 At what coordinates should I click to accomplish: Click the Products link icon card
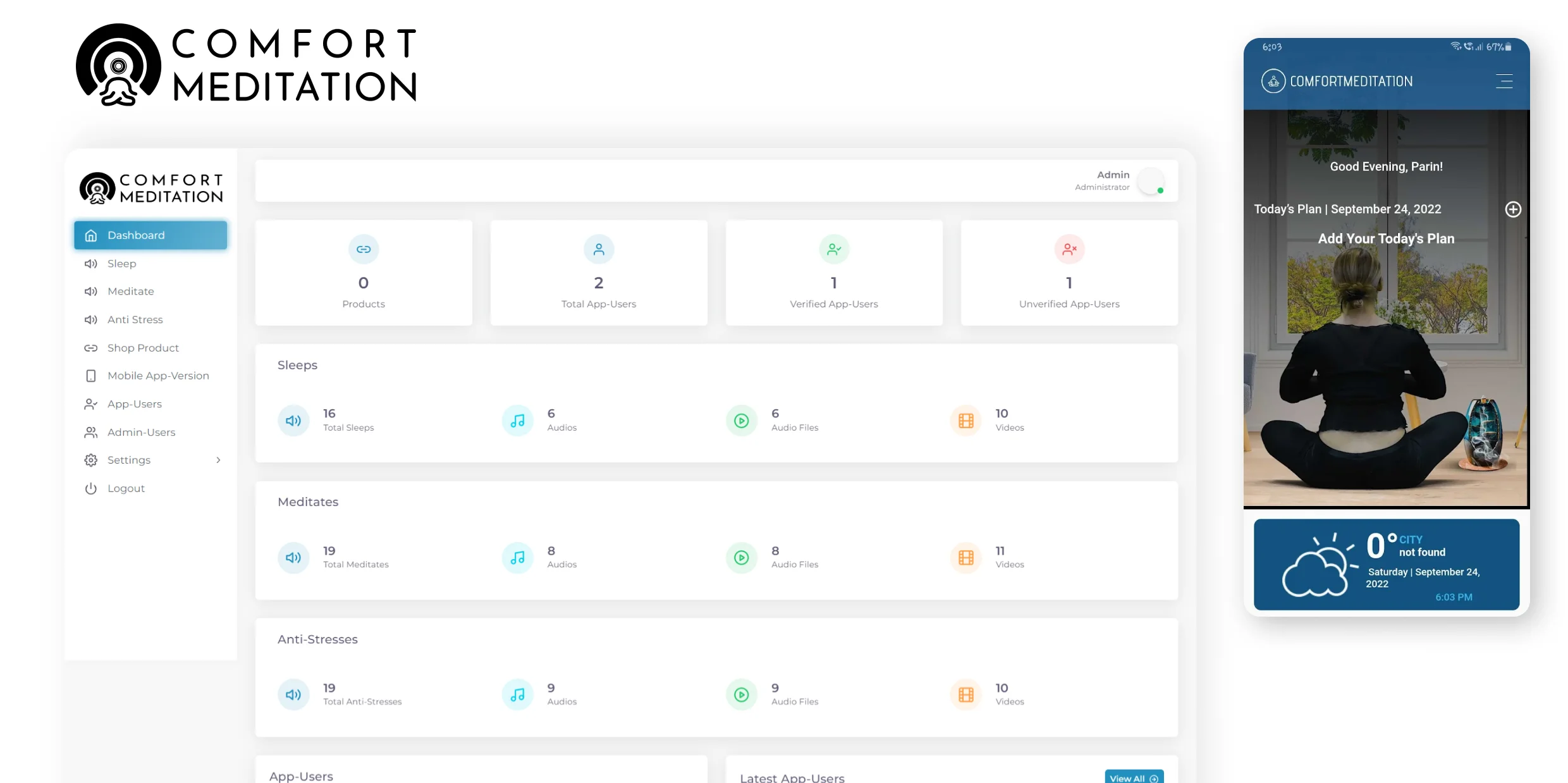pyautogui.click(x=363, y=249)
